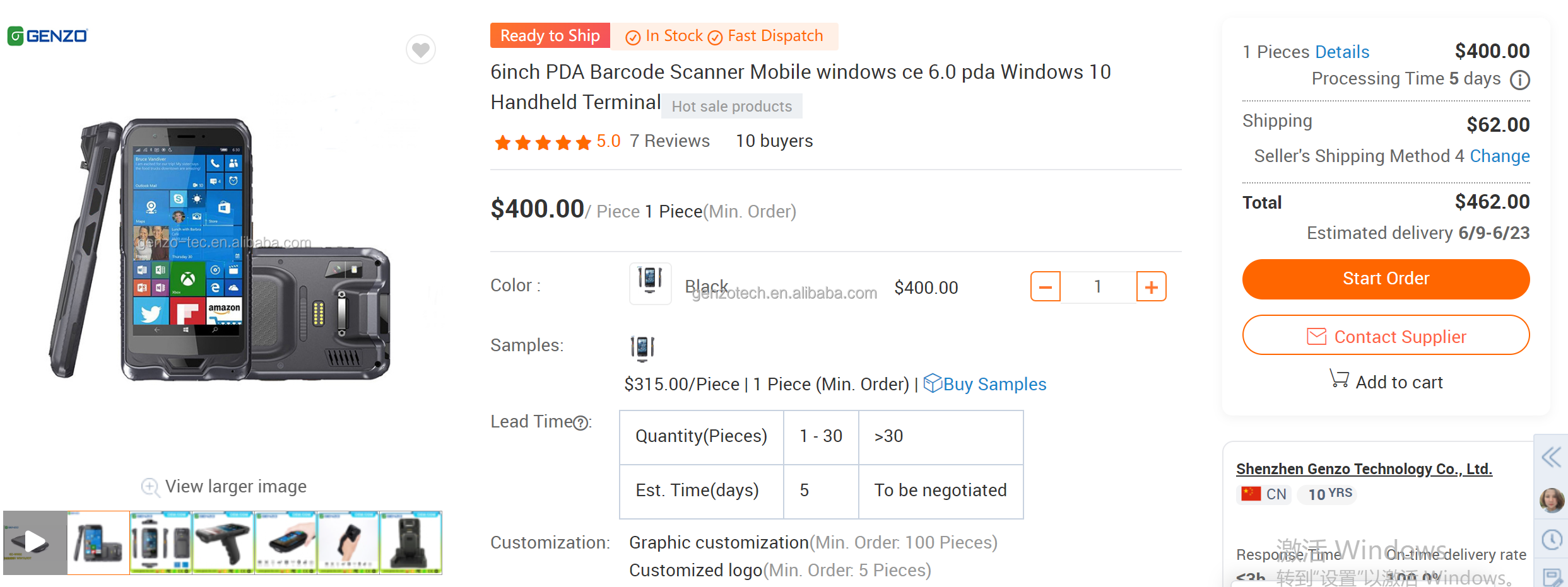Click the supplier avatar in side panel
Image resolution: width=1568 pixels, height=587 pixels.
pyautogui.click(x=1552, y=500)
